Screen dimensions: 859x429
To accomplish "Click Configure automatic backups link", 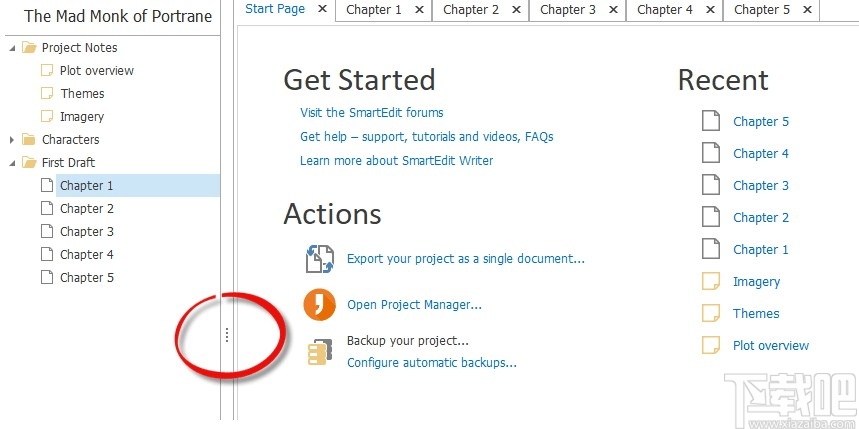I will pyautogui.click(x=431, y=363).
